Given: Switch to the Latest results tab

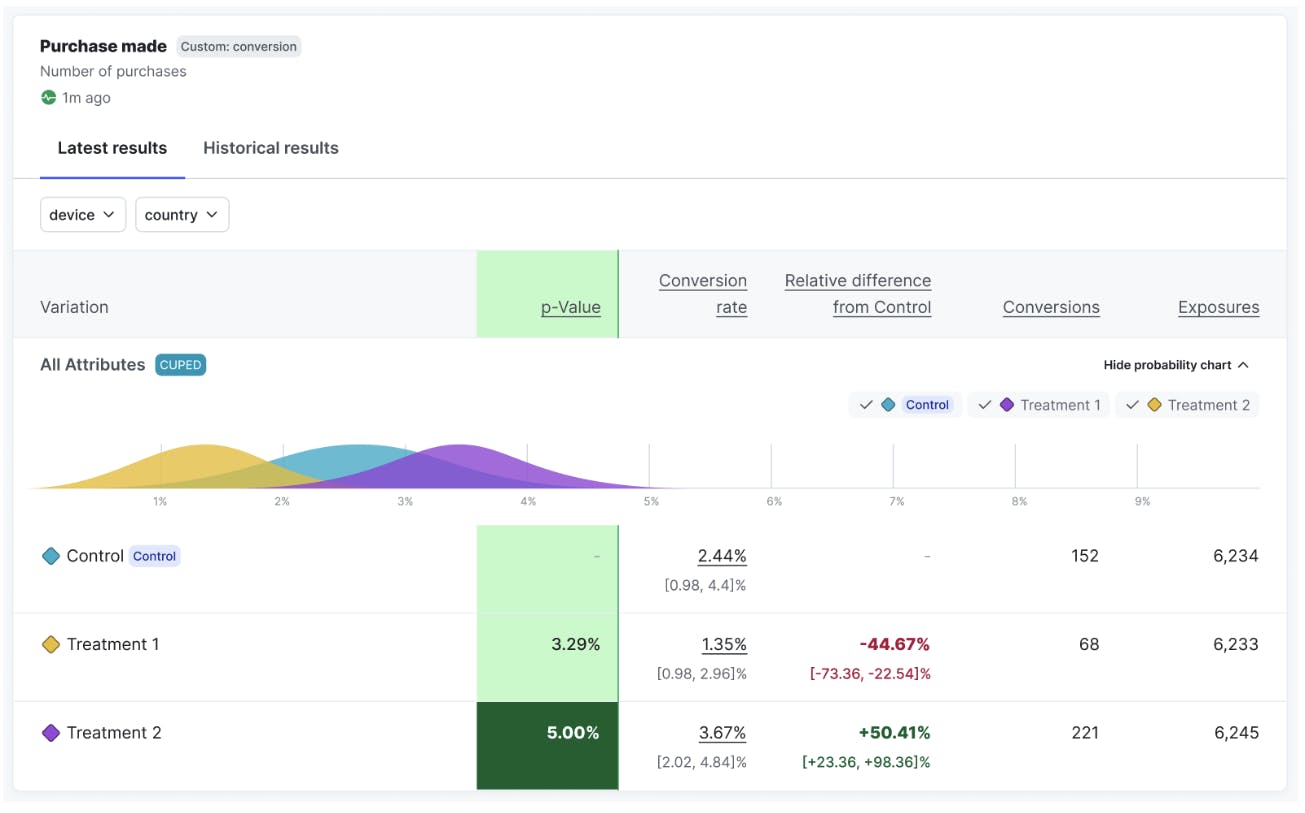Looking at the screenshot, I should click(x=112, y=148).
